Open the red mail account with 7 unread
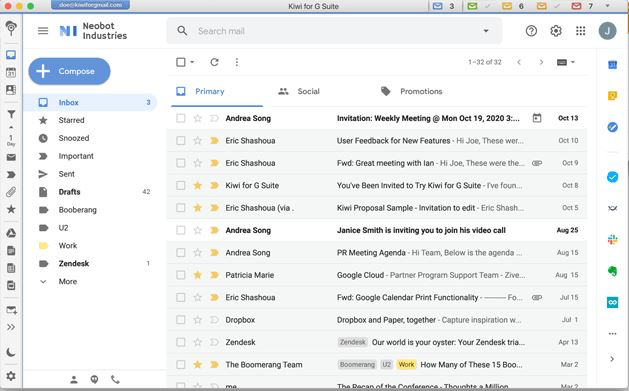Image resolution: width=629 pixels, height=391 pixels. [576, 6]
